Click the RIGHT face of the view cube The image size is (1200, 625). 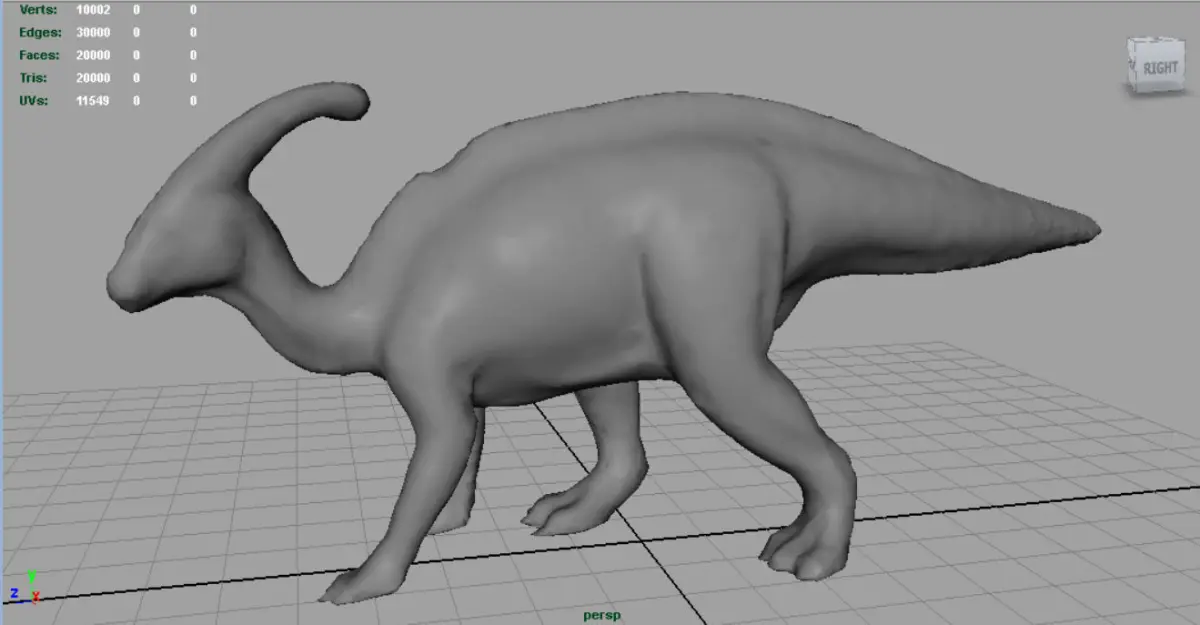pyautogui.click(x=1159, y=68)
